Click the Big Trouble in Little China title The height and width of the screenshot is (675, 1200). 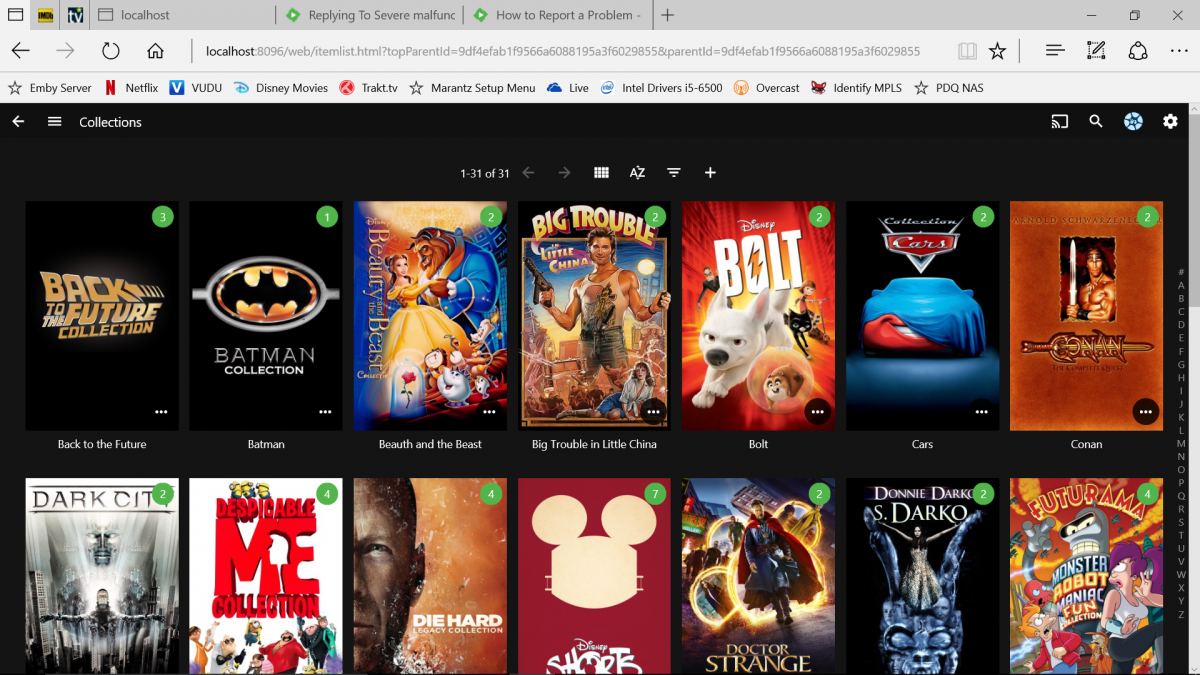pos(594,444)
